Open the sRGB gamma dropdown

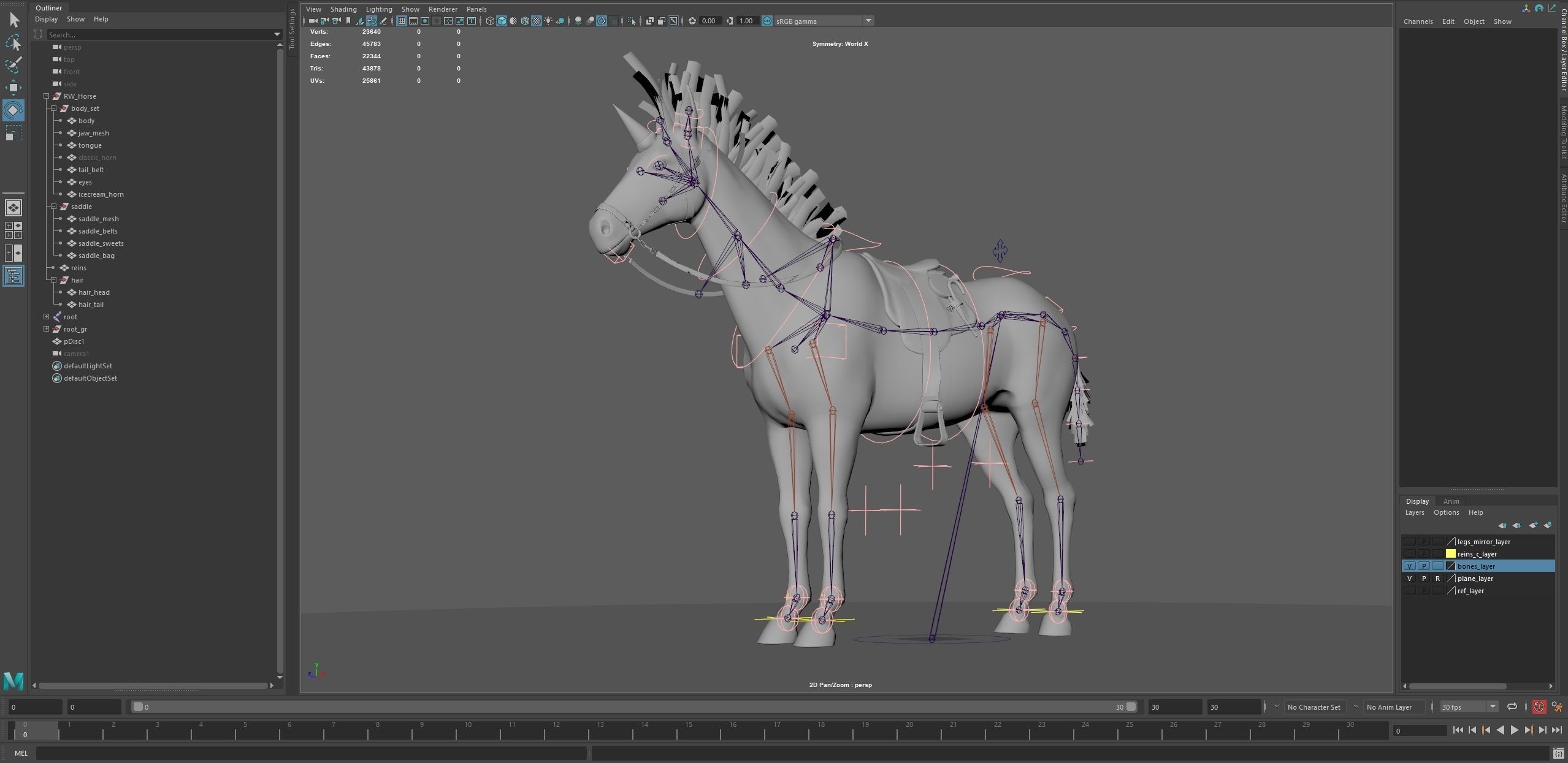click(868, 21)
